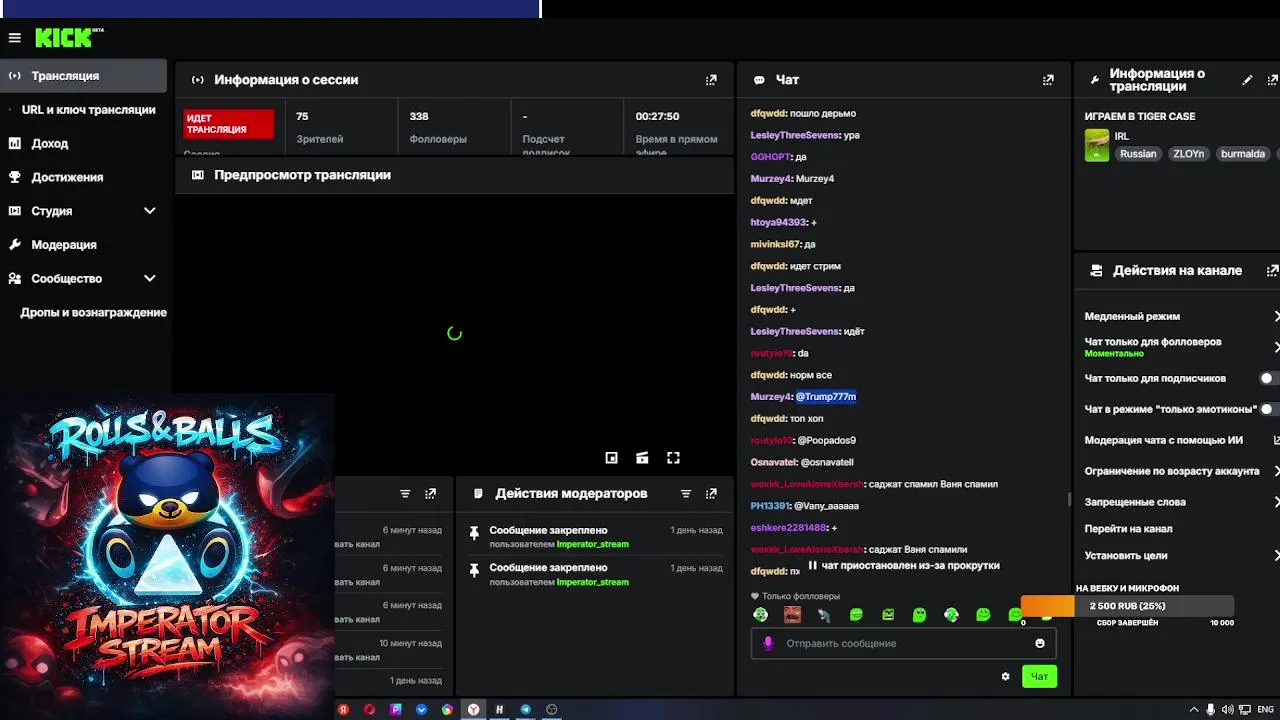Open Yandex Browser in the taskbar
1280x720 pixels.
tap(473, 709)
